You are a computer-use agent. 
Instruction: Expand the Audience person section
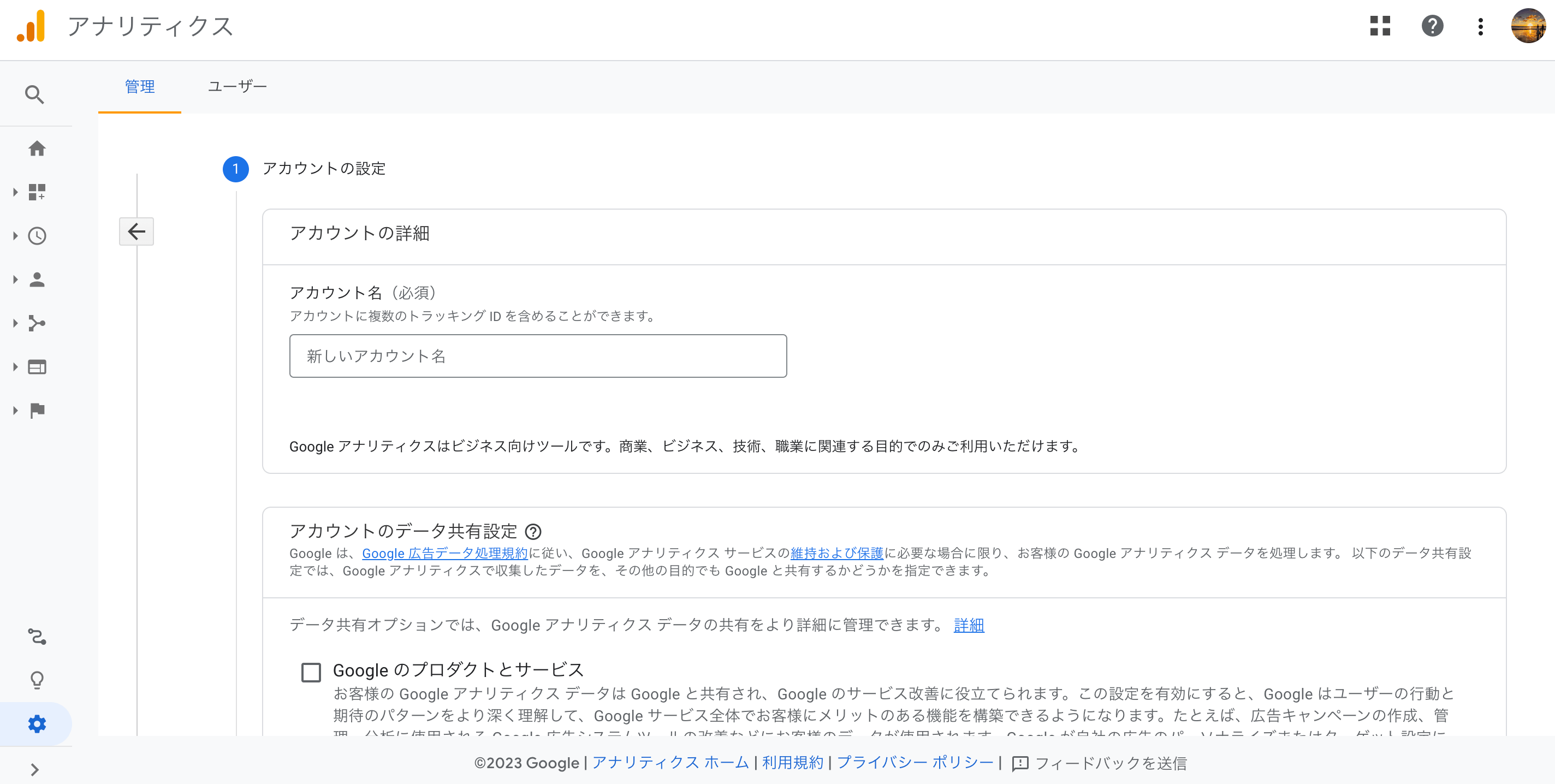pos(37,280)
